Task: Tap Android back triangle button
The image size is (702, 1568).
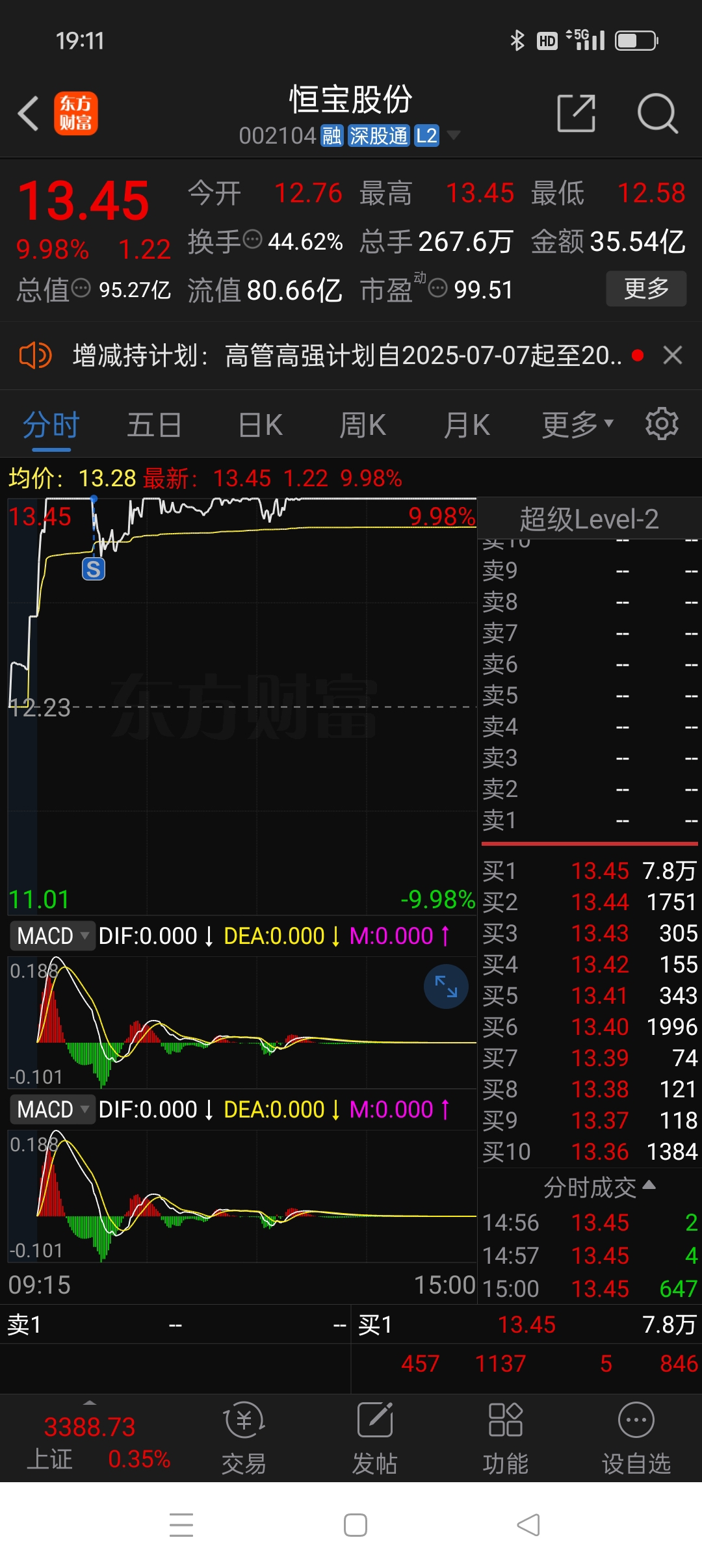Action: (x=528, y=1525)
